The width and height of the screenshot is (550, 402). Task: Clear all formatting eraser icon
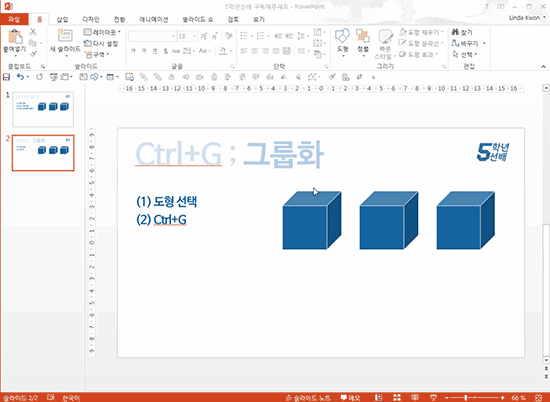click(x=229, y=36)
